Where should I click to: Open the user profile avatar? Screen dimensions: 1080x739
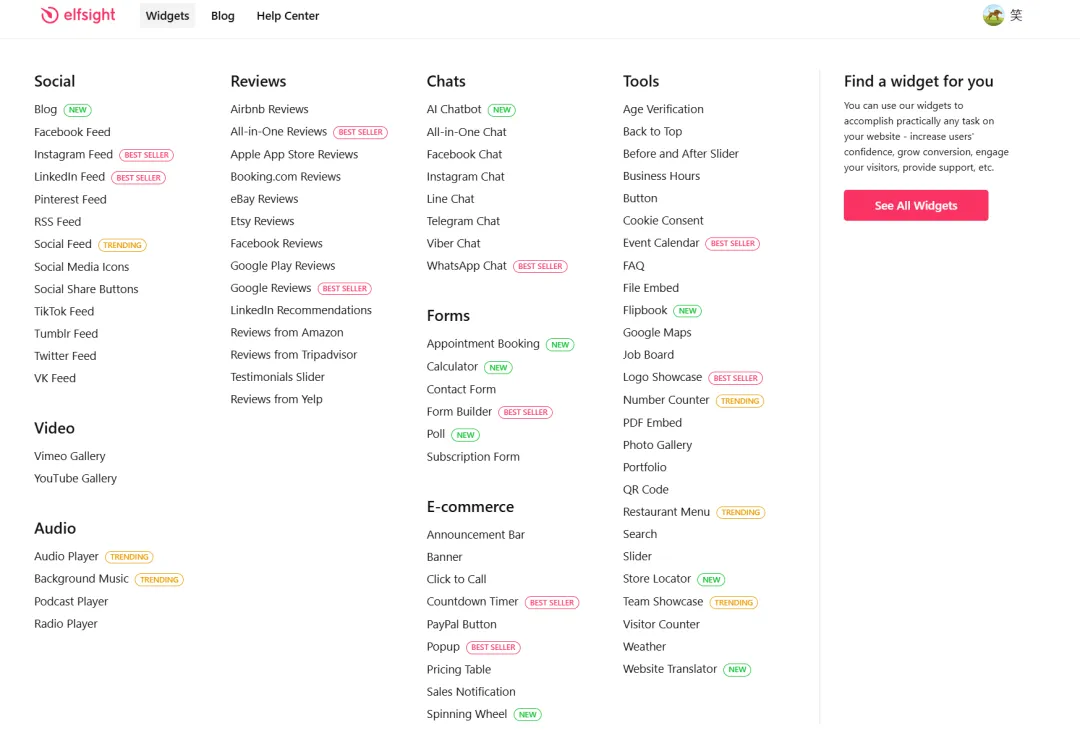(x=993, y=15)
